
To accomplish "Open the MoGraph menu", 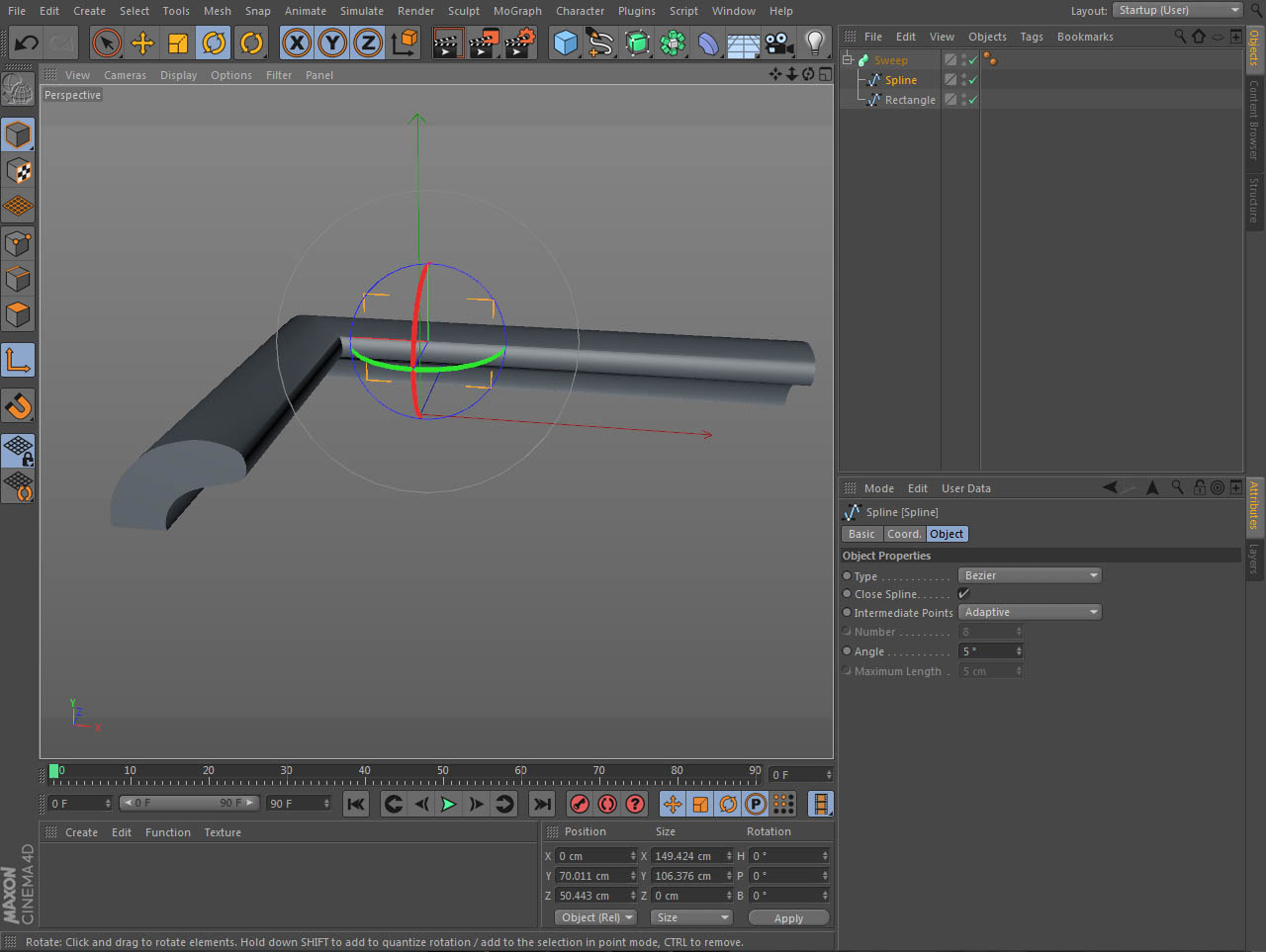I will 517,11.
